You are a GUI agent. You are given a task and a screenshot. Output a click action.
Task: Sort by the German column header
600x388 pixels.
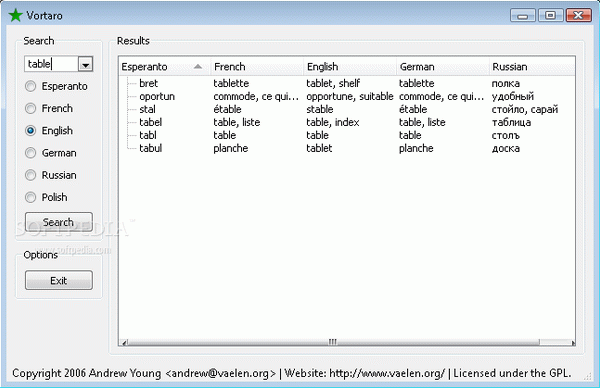(443, 67)
